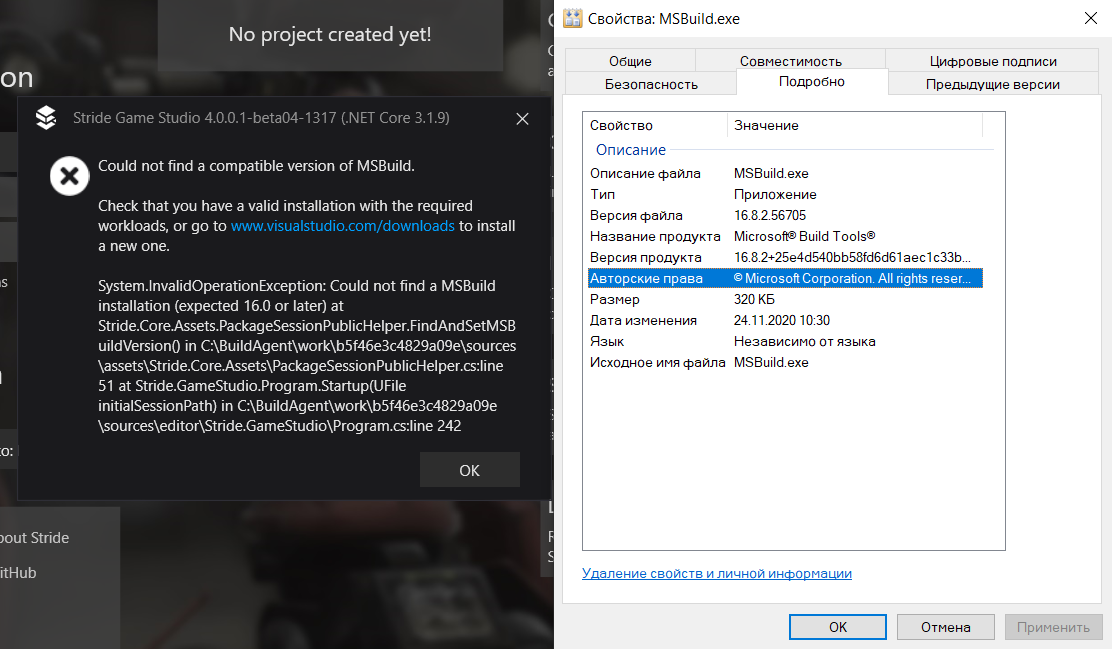This screenshot has width=1112, height=649.
Task: Open the Предыдущие версии tab
Action: click(x=993, y=84)
